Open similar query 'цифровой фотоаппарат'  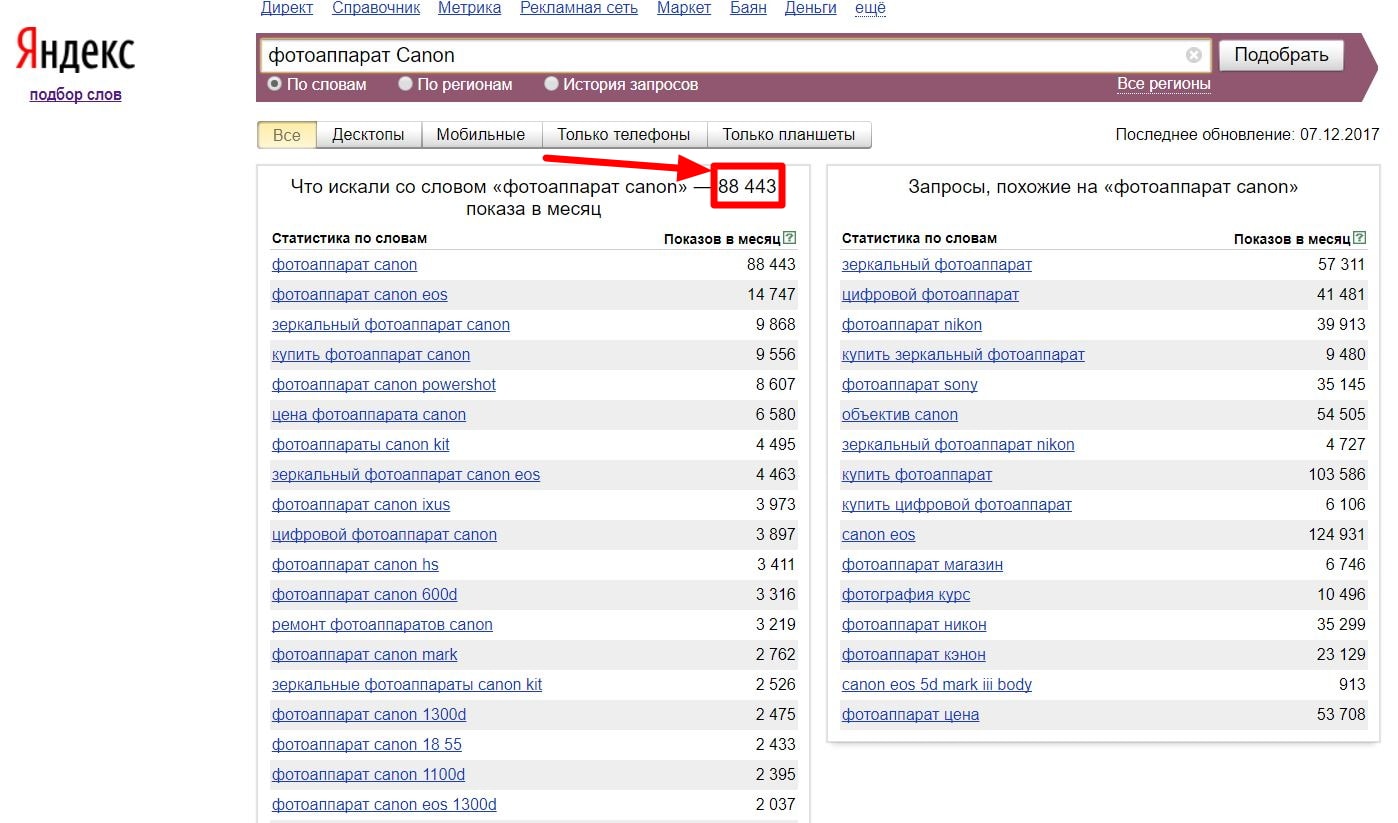tap(930, 295)
